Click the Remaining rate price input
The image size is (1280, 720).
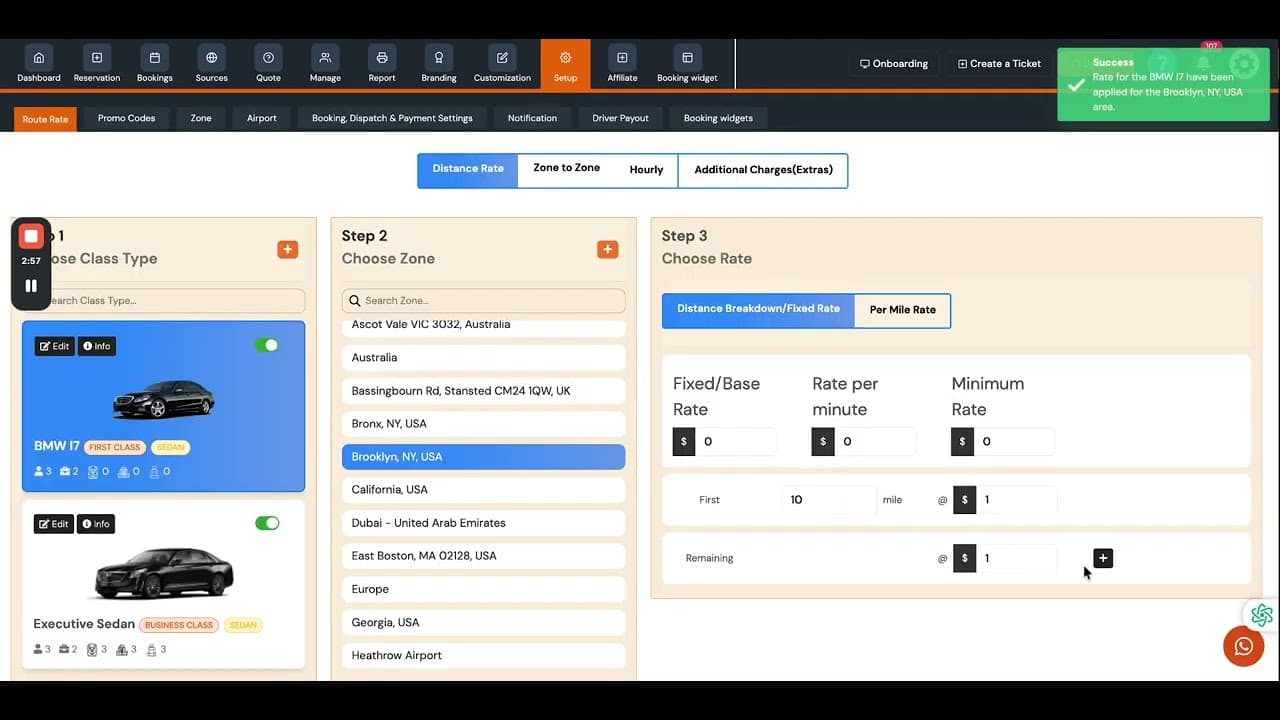point(1016,558)
